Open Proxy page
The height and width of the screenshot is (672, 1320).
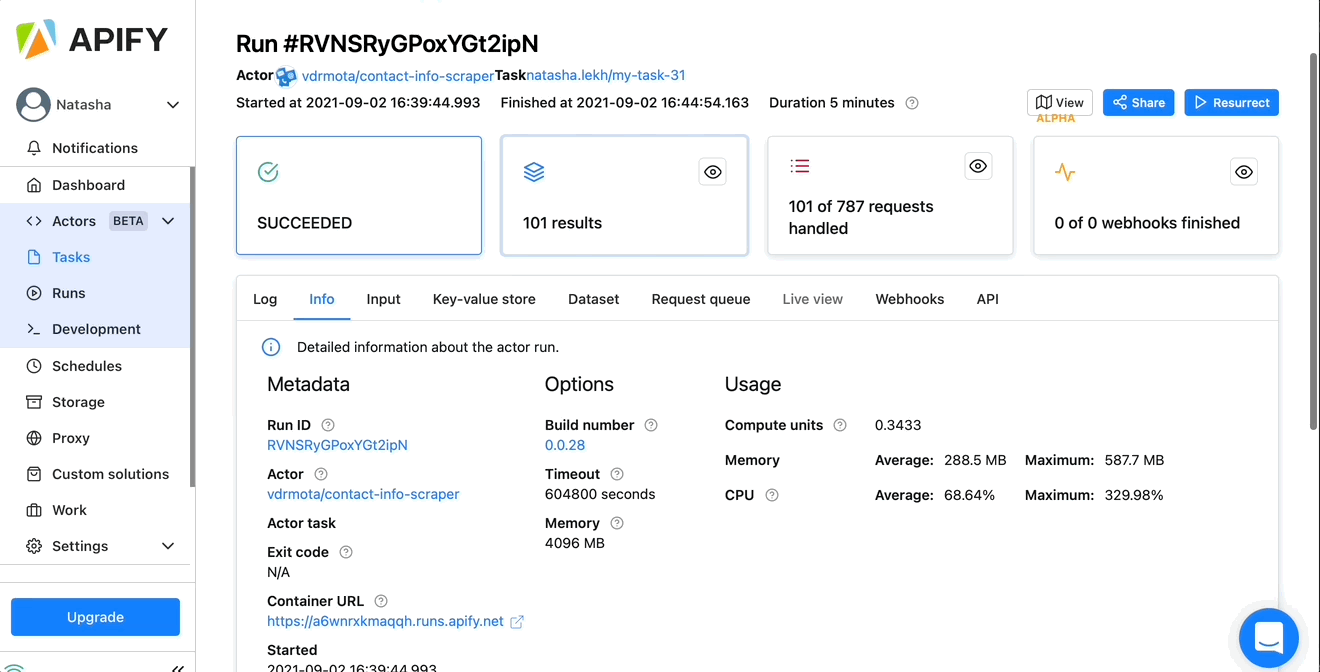click(71, 438)
